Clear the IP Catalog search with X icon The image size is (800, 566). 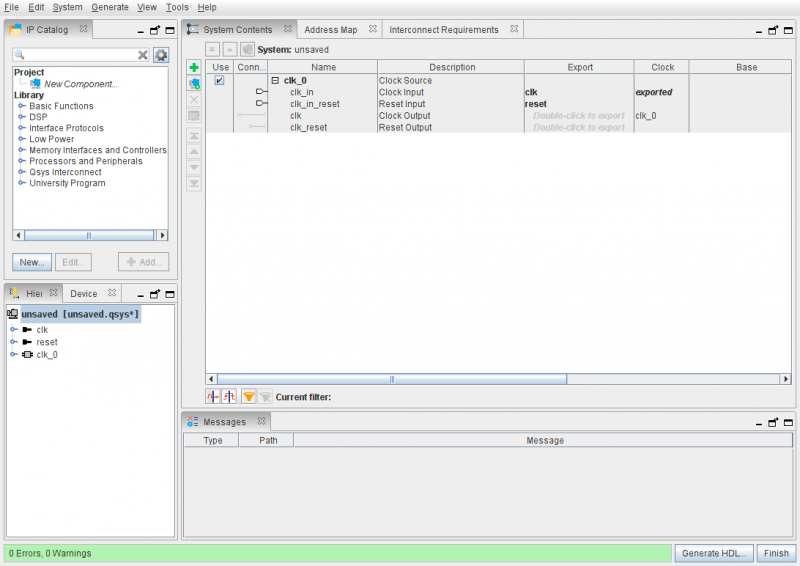[x=143, y=55]
